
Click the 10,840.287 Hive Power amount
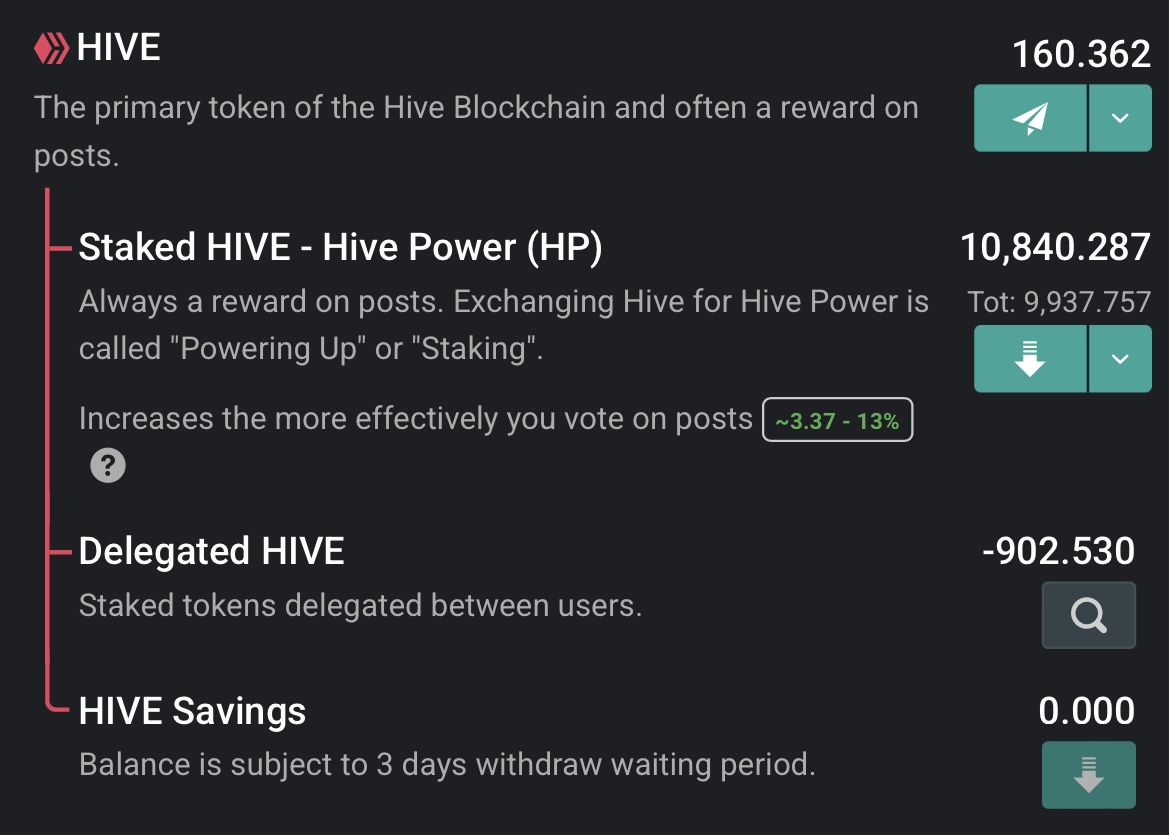(x=1055, y=247)
